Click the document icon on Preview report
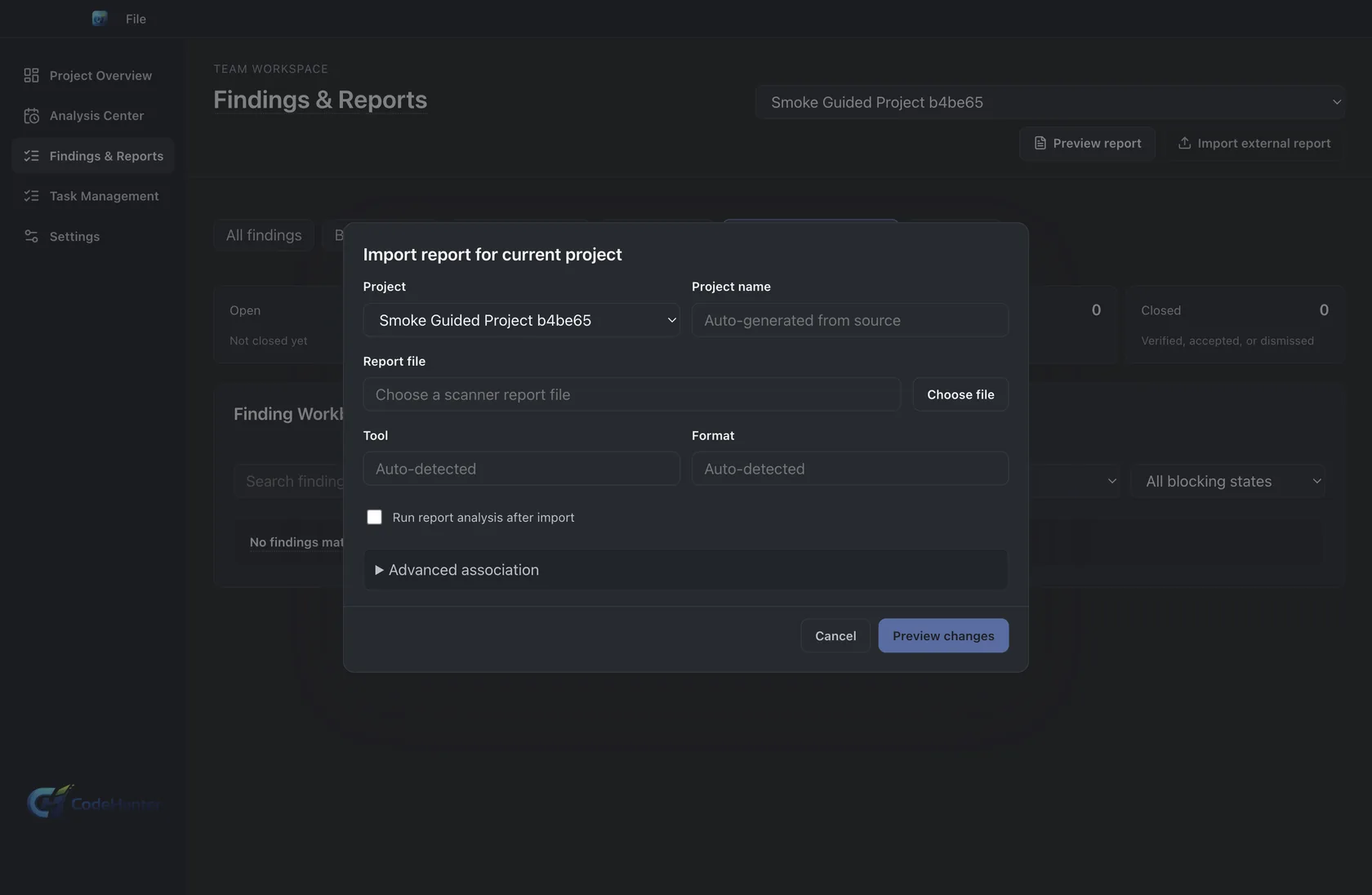Viewport: 1372px width, 895px height. [x=1040, y=143]
